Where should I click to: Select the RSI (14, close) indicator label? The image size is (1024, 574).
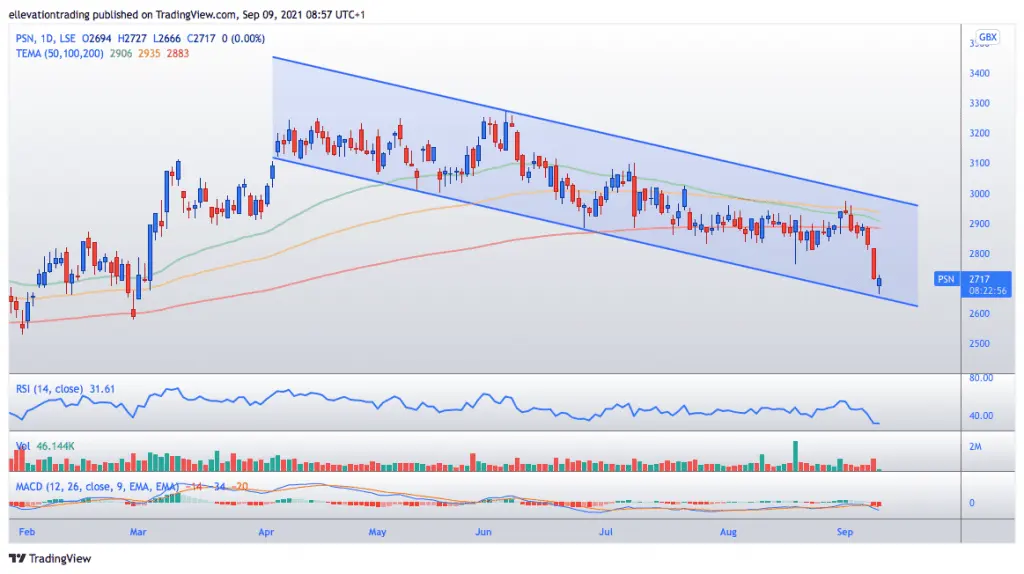click(50, 389)
